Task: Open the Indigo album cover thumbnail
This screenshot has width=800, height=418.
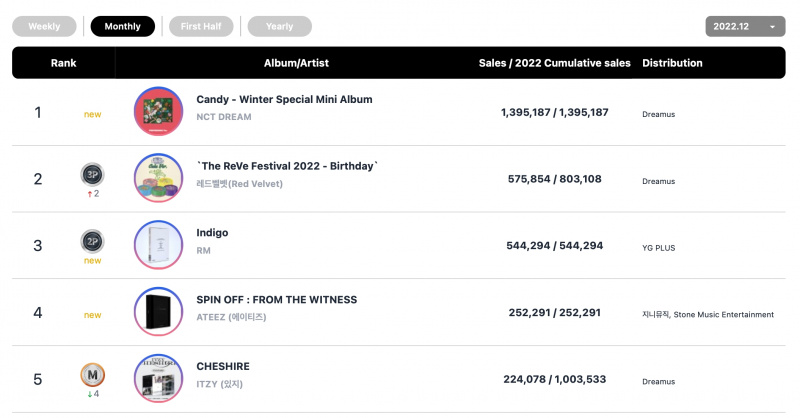Action: 158,245
